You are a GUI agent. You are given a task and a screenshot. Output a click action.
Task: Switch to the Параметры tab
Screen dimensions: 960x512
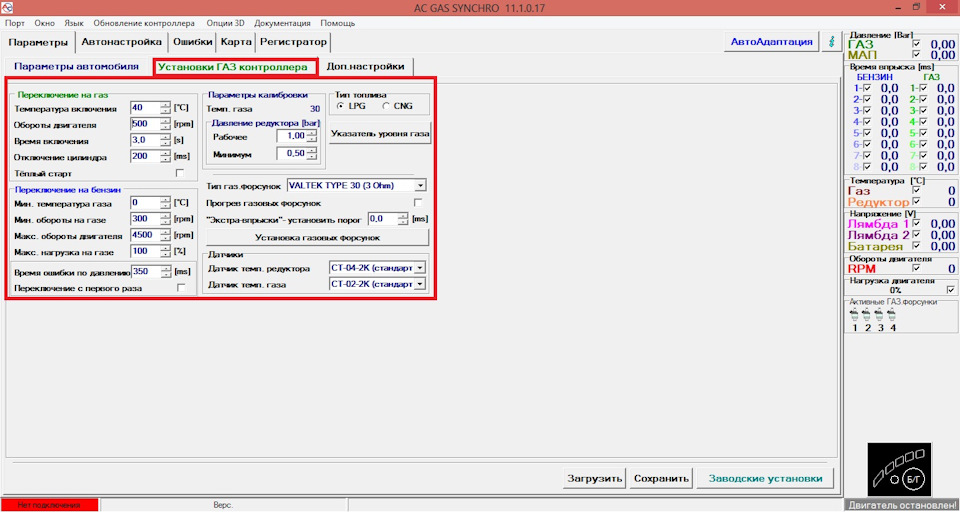click(39, 42)
